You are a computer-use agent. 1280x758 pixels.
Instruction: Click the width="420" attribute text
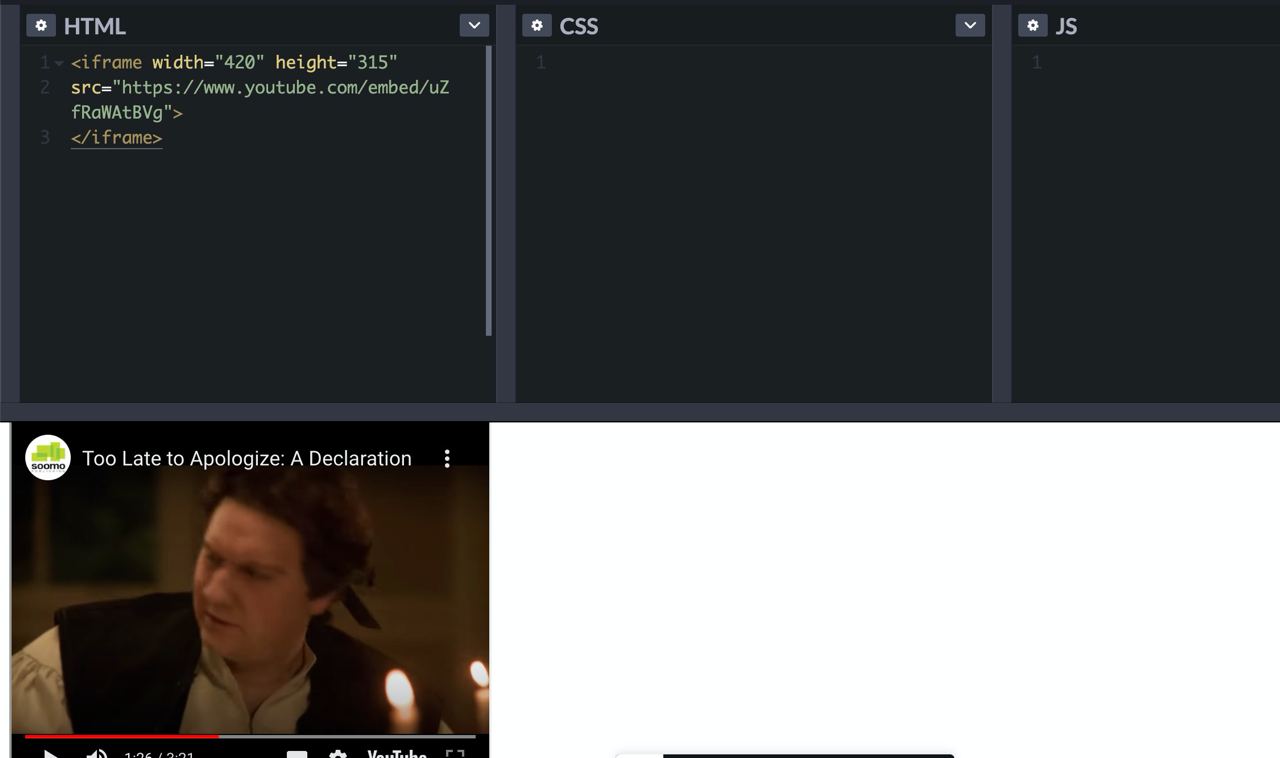click(x=208, y=63)
